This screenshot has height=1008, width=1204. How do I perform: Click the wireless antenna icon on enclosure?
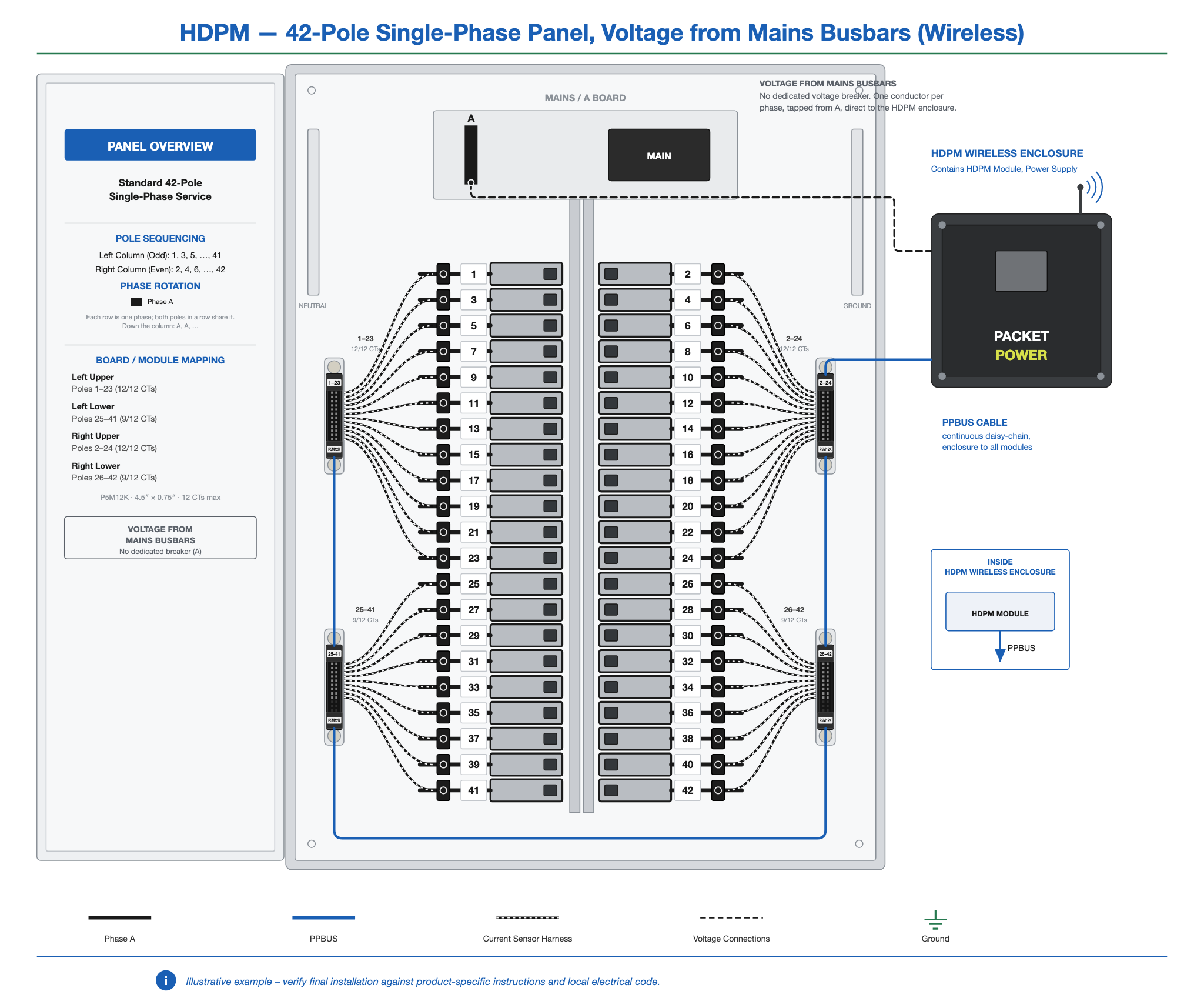pyautogui.click(x=1091, y=191)
